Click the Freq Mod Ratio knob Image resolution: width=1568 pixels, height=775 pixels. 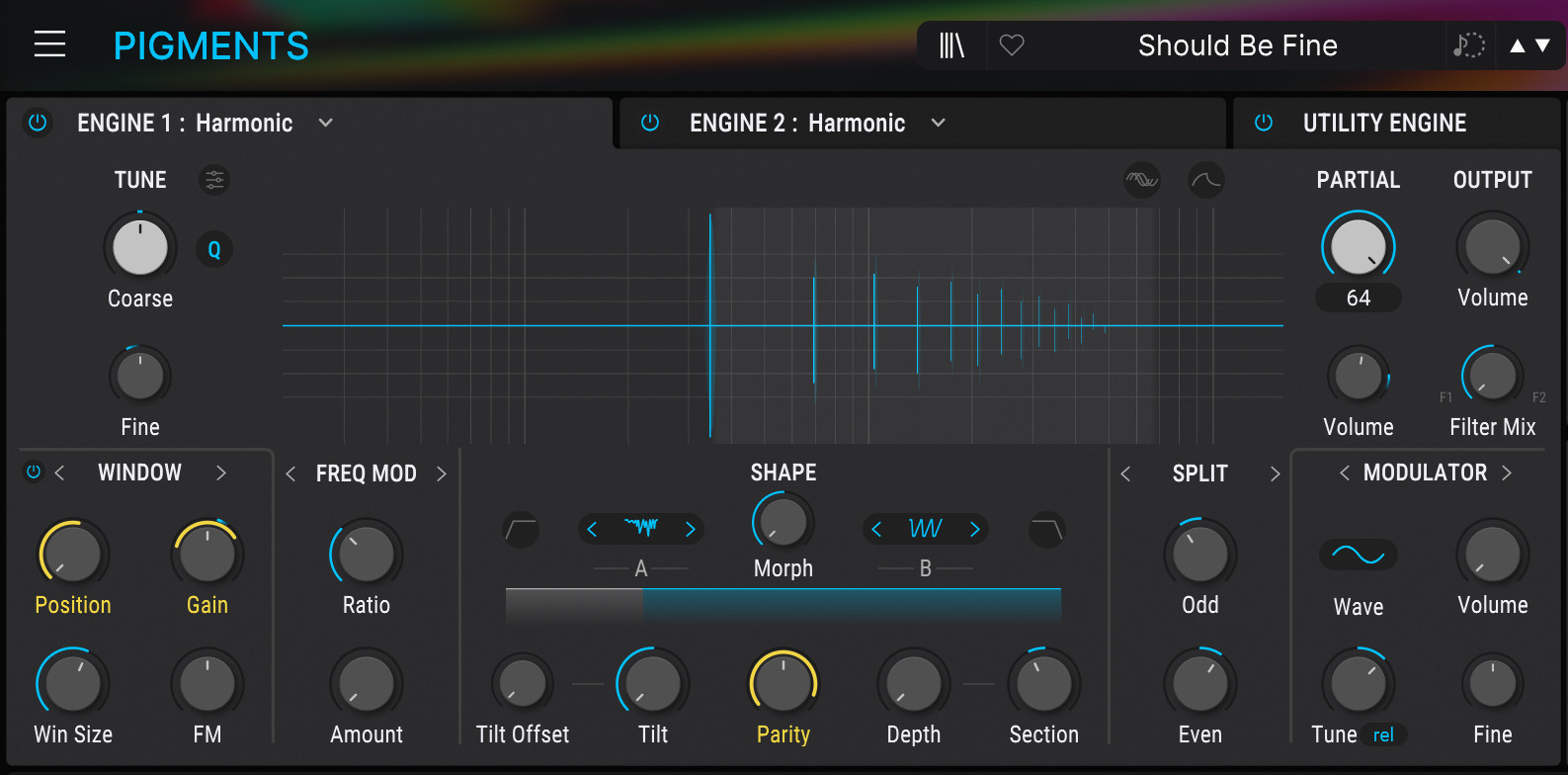pos(367,555)
